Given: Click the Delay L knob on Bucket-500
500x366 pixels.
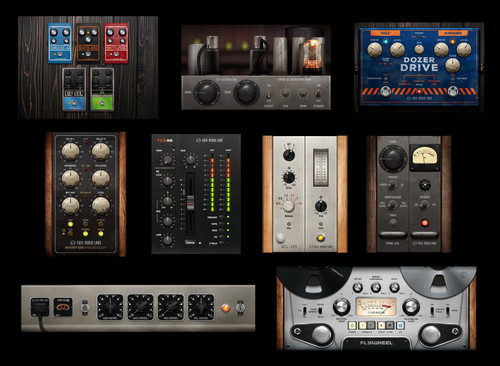Looking at the screenshot, I should pyautogui.click(x=71, y=151).
